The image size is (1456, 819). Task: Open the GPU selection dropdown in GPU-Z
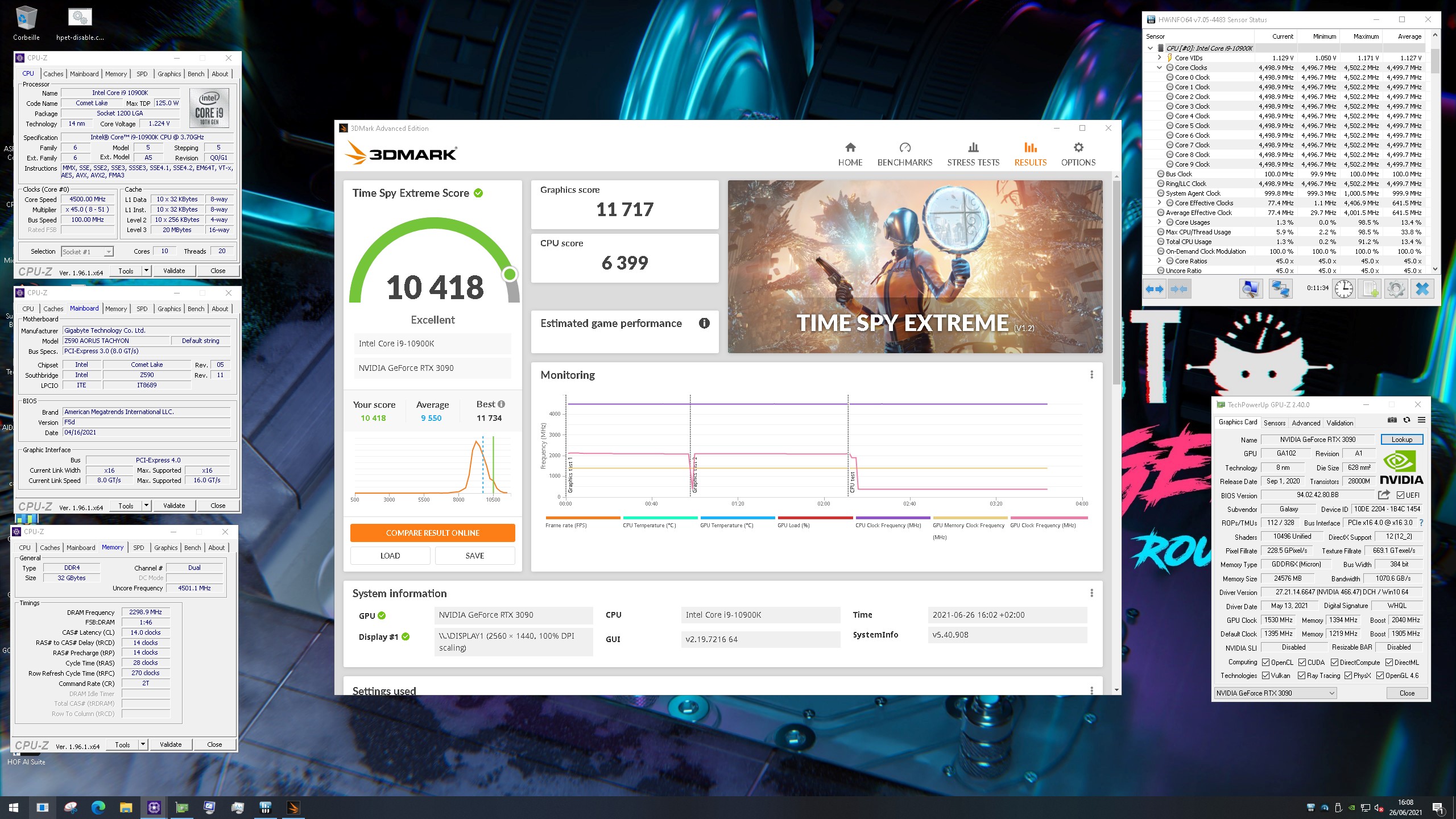pos(1275,693)
